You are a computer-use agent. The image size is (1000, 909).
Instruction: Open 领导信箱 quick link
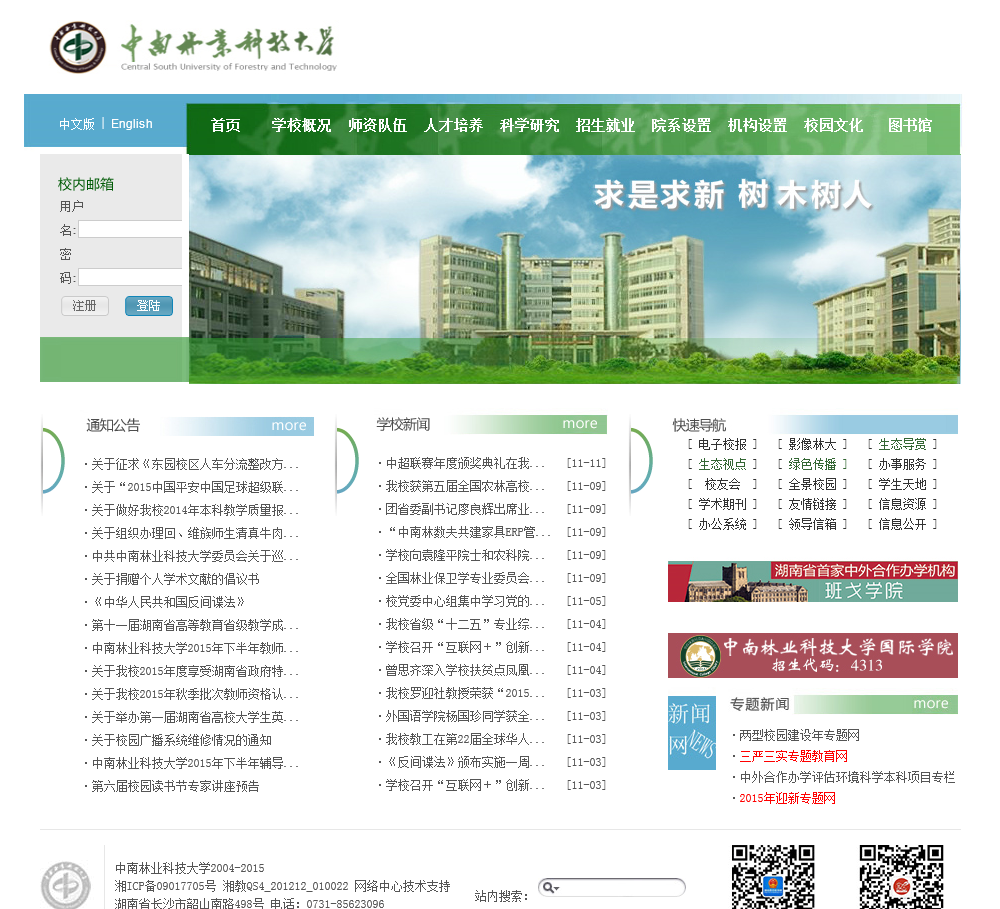coord(812,524)
